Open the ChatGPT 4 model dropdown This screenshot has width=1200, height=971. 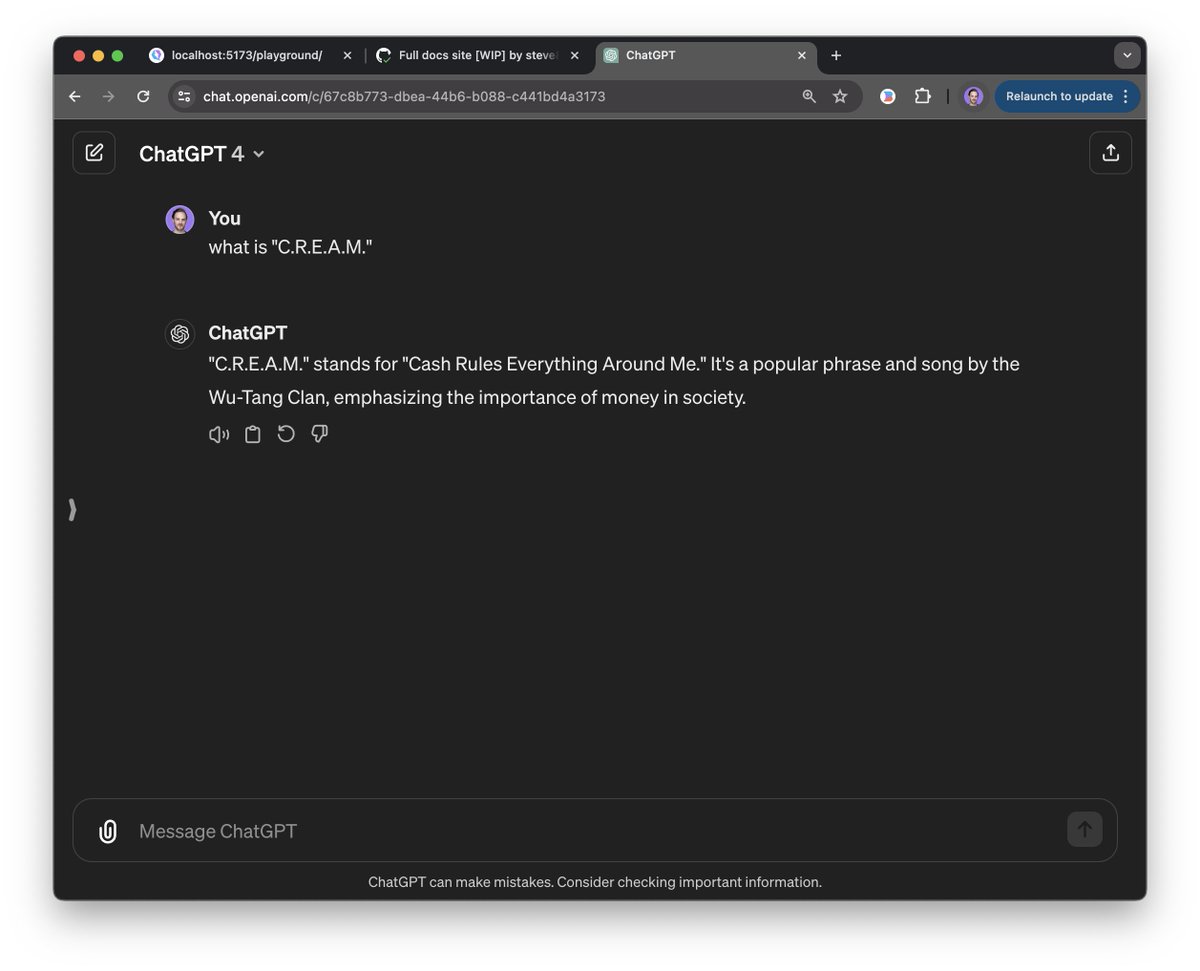pyautogui.click(x=202, y=154)
